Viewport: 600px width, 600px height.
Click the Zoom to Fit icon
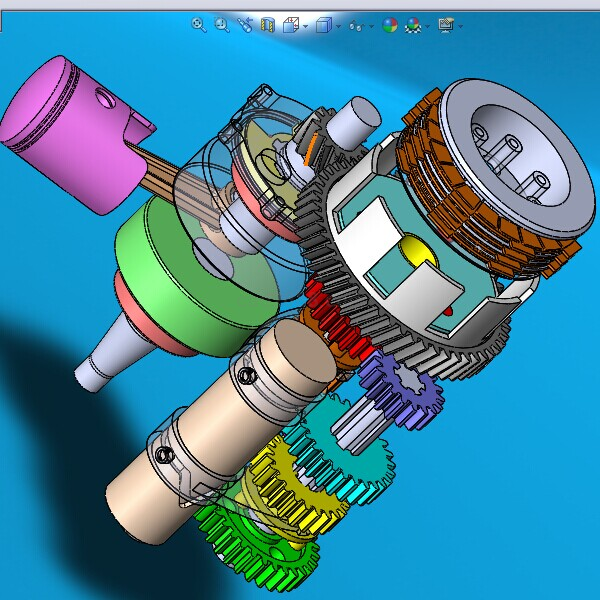coord(199,25)
